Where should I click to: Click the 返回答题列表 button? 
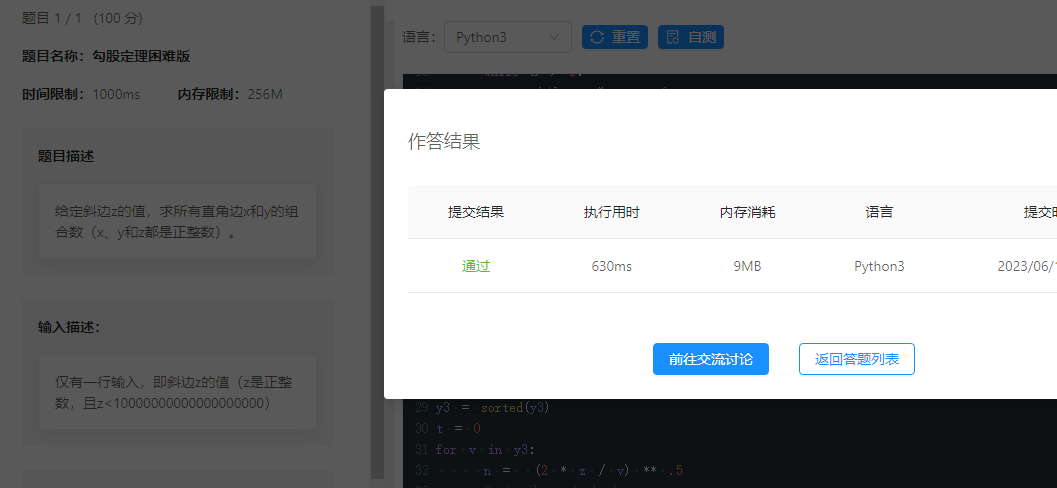point(857,359)
